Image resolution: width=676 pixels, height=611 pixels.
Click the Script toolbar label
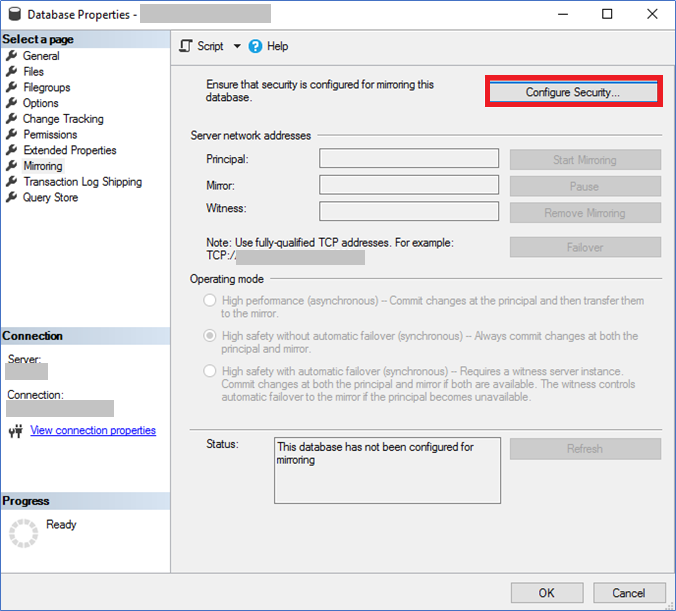[210, 46]
